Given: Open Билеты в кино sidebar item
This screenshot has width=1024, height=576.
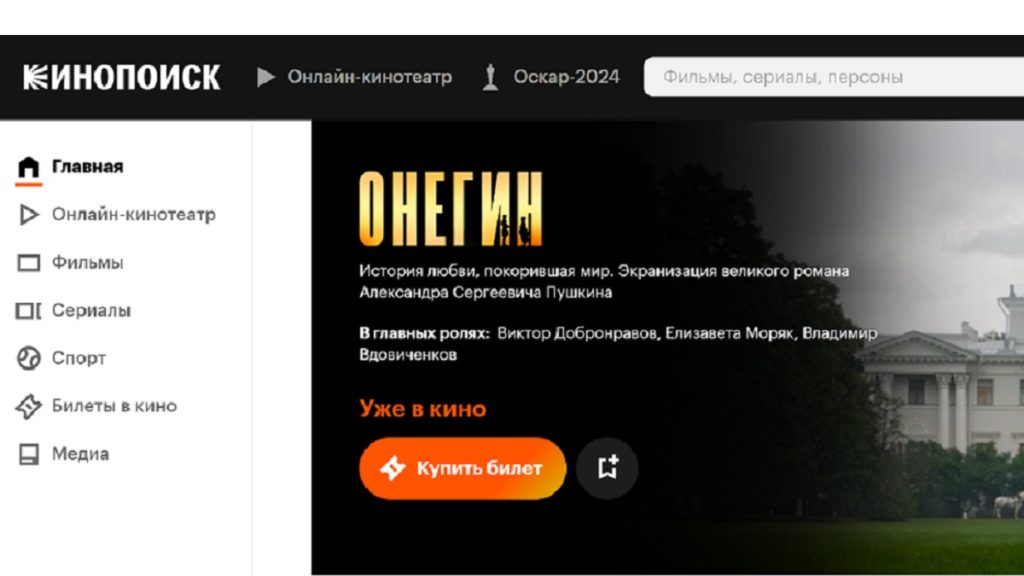Looking at the screenshot, I should (114, 406).
